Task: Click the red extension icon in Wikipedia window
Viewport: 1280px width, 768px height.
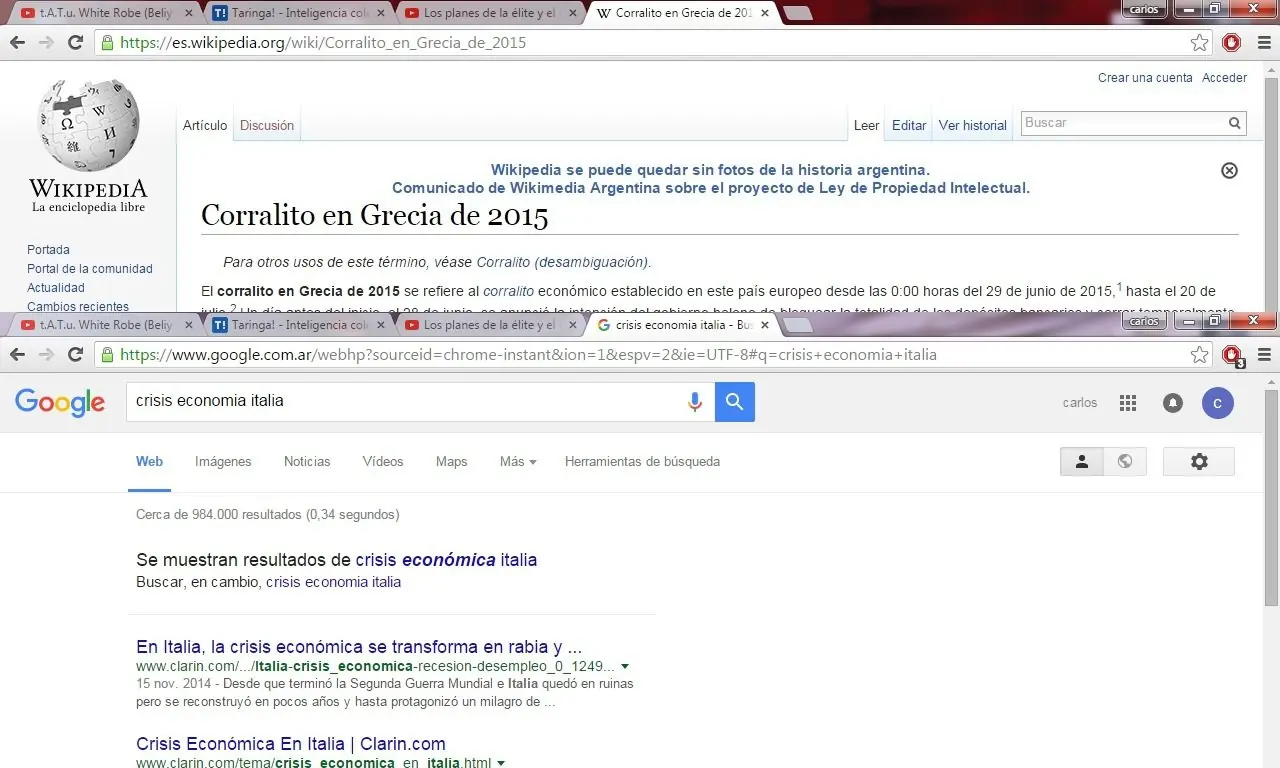Action: click(1232, 43)
